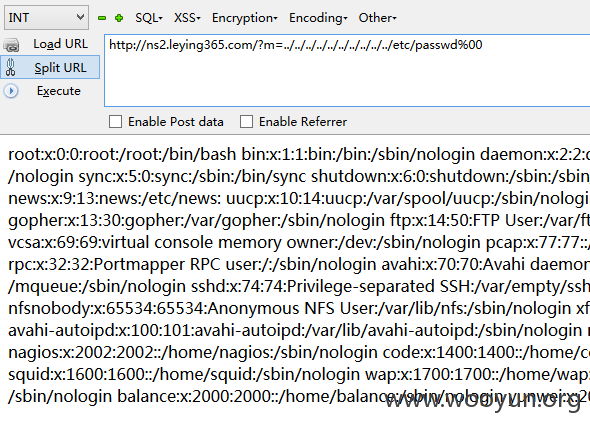Click the text line starting with 'rpc:x:32:32:Portmapper'
The image size is (590, 428).
(x=299, y=264)
